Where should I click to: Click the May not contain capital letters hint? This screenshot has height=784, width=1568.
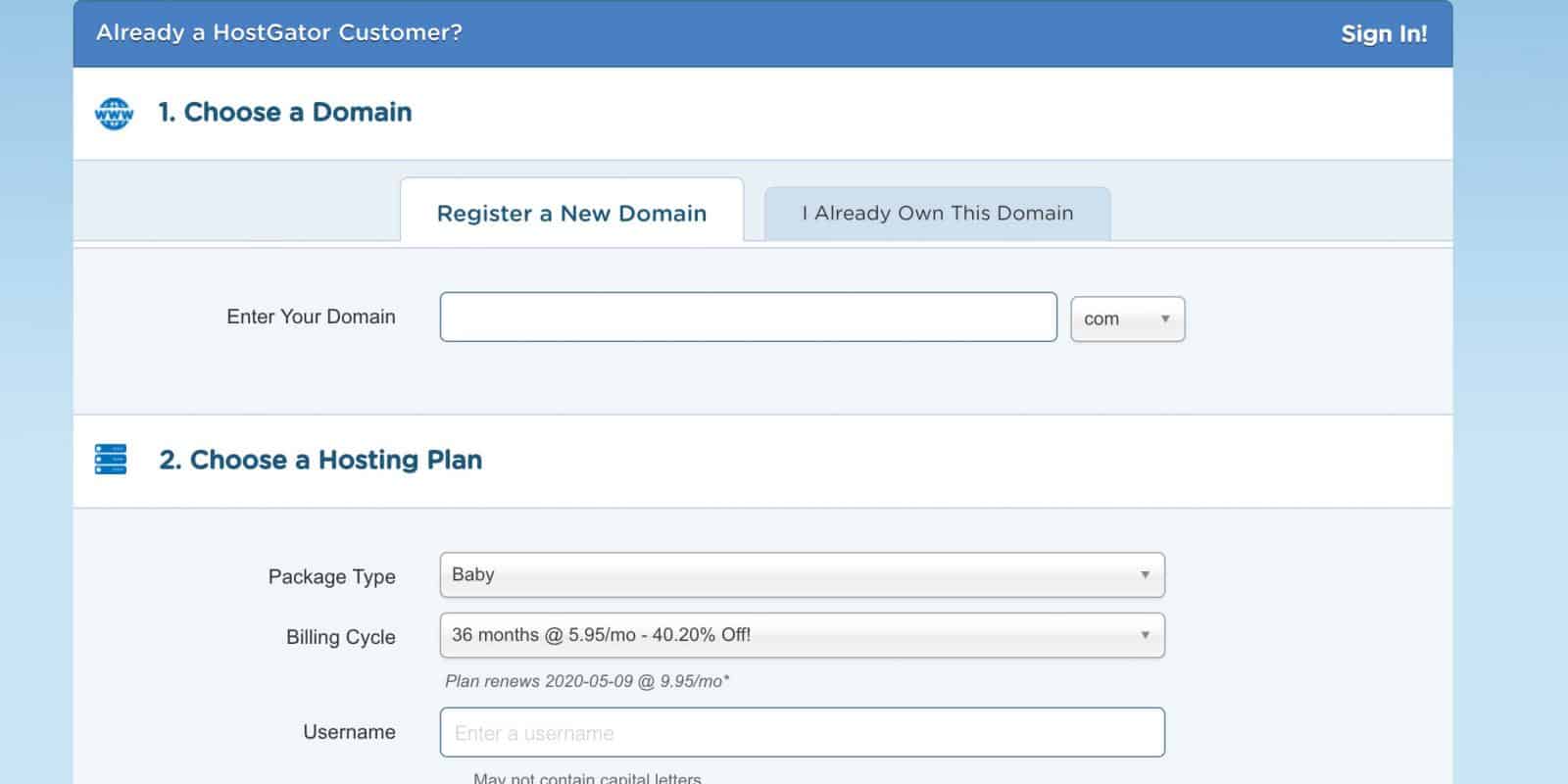(587, 778)
